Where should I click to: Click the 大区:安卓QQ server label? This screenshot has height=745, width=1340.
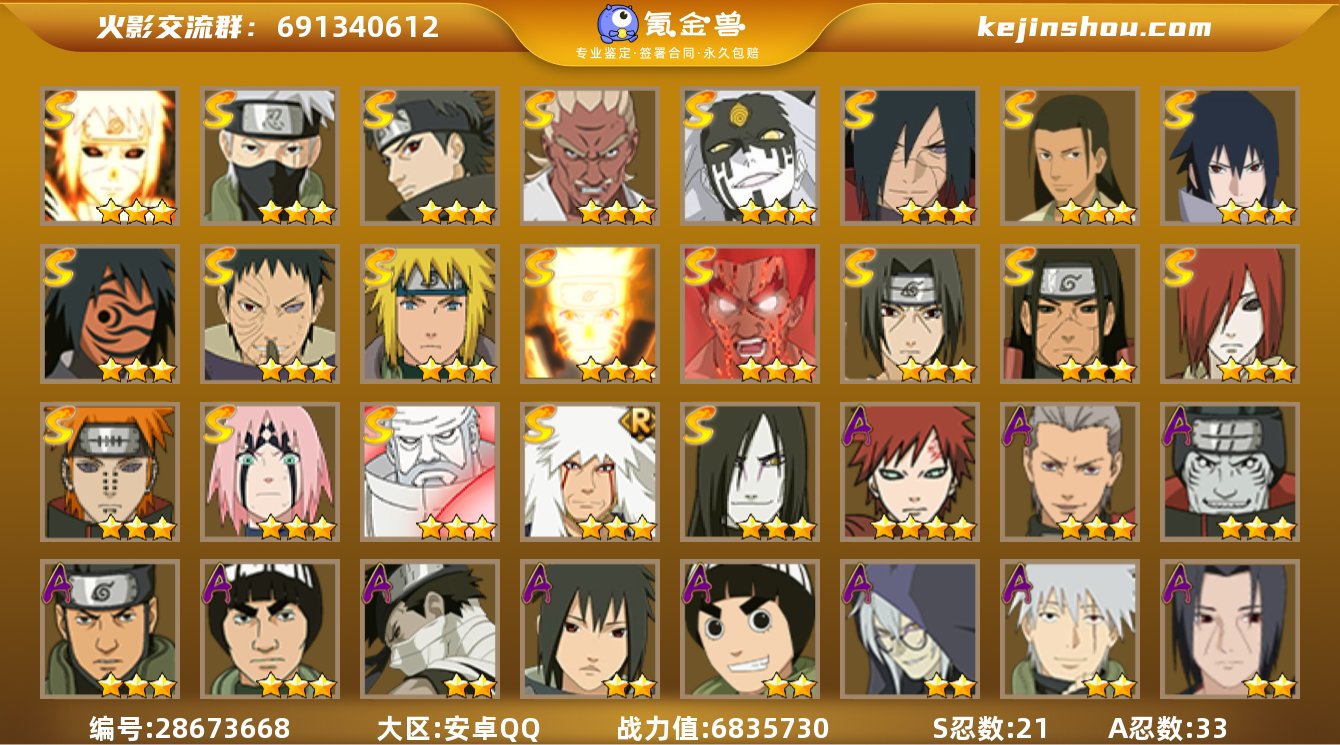(458, 728)
